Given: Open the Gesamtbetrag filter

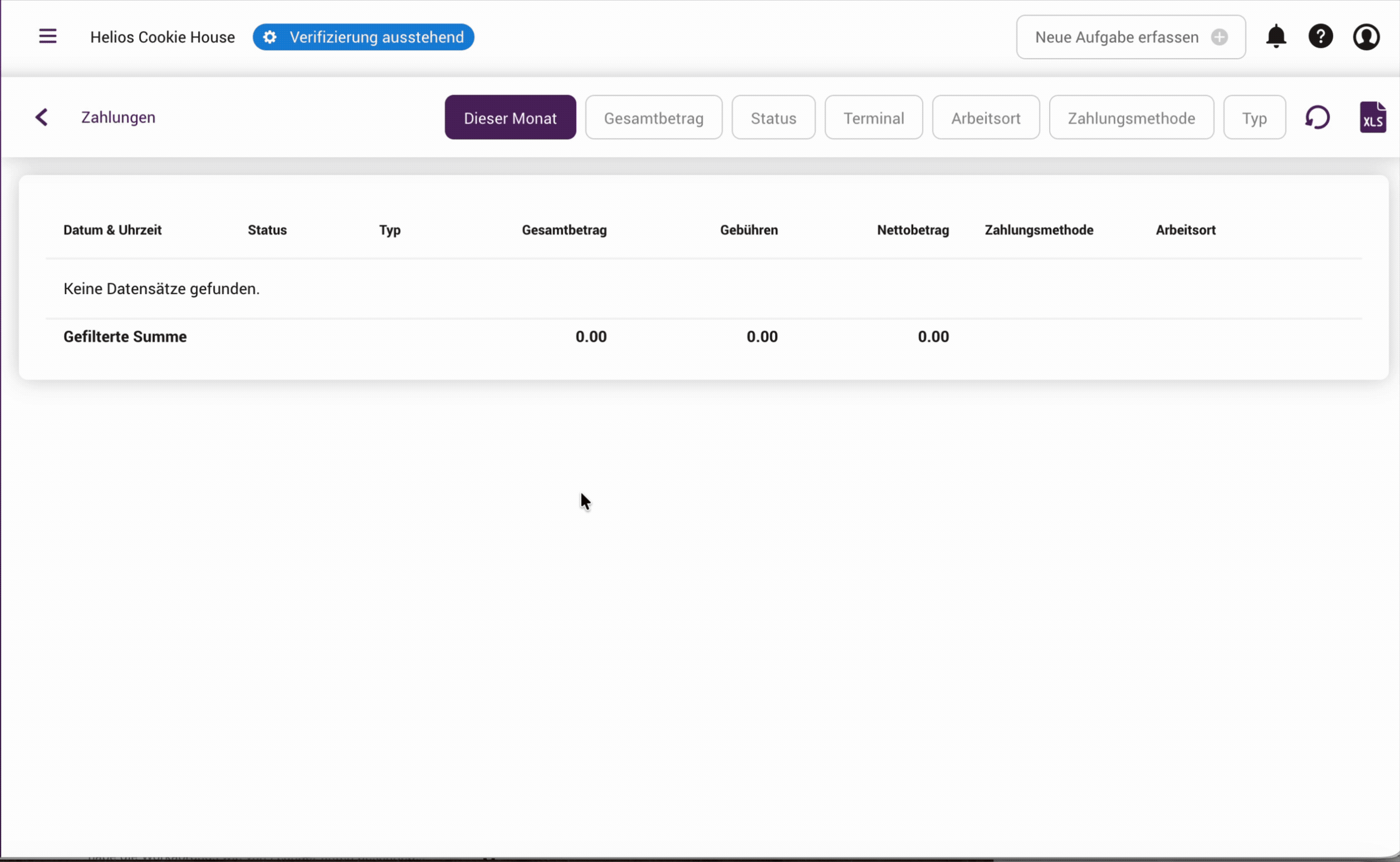Looking at the screenshot, I should [654, 117].
